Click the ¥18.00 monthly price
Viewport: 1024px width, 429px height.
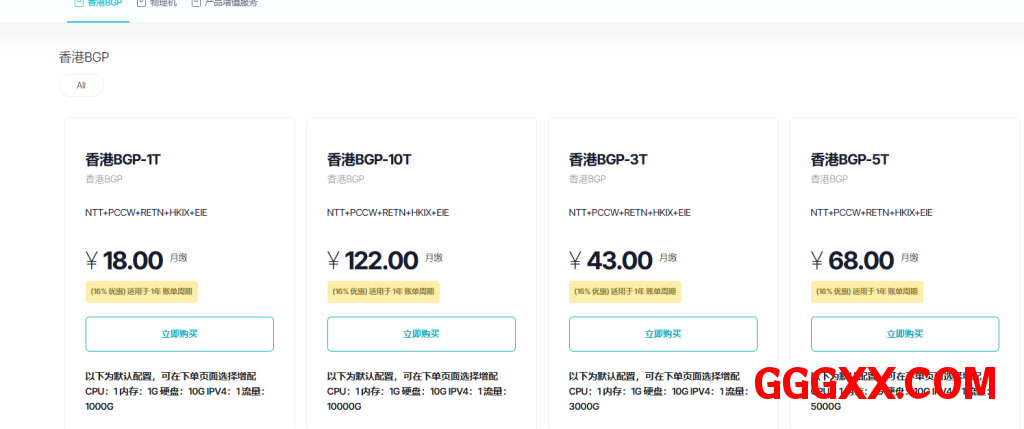coord(124,261)
